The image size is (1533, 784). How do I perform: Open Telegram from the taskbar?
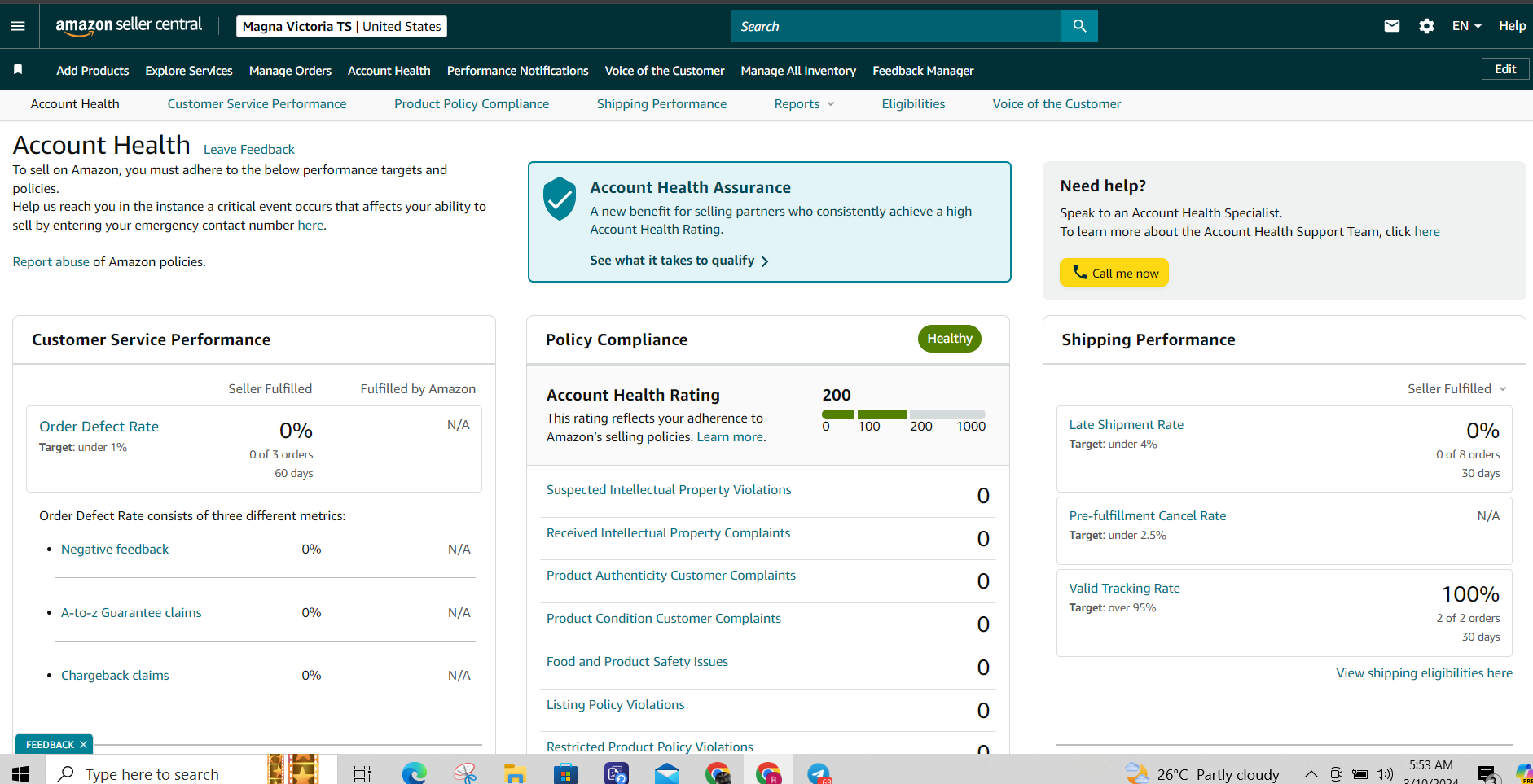pyautogui.click(x=819, y=773)
